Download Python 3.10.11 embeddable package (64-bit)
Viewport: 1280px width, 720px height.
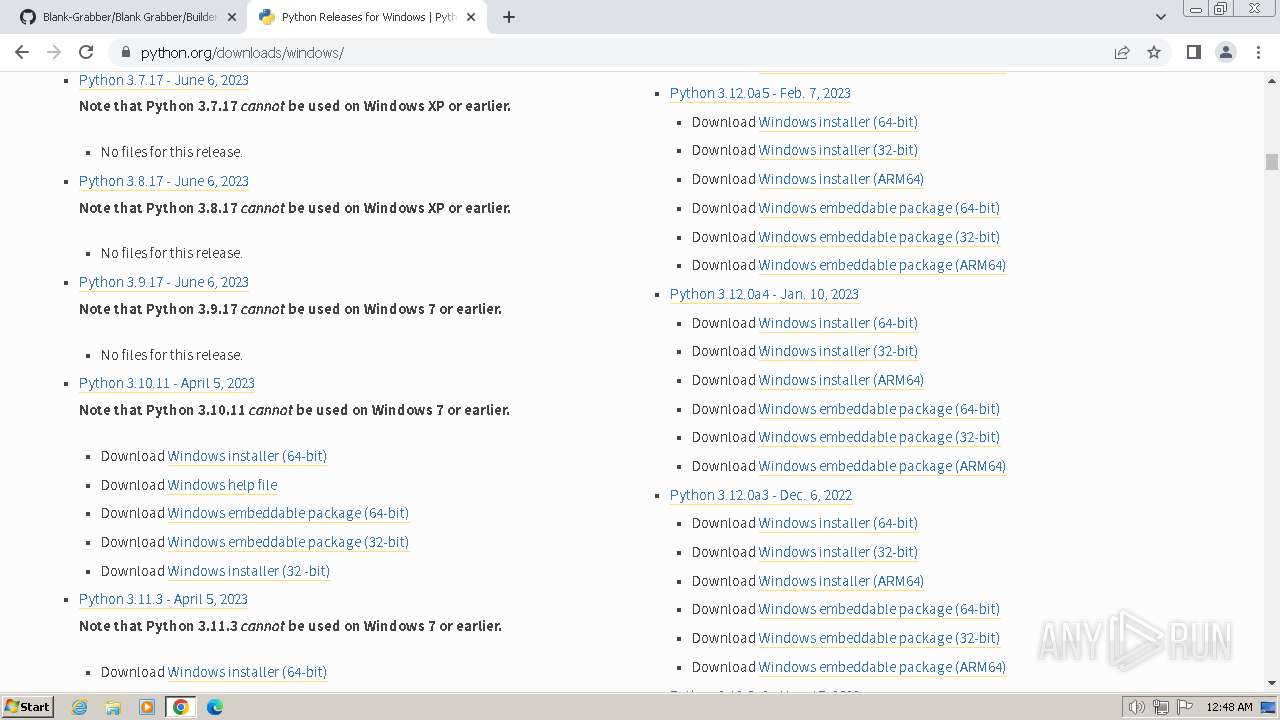pyautogui.click(x=288, y=513)
